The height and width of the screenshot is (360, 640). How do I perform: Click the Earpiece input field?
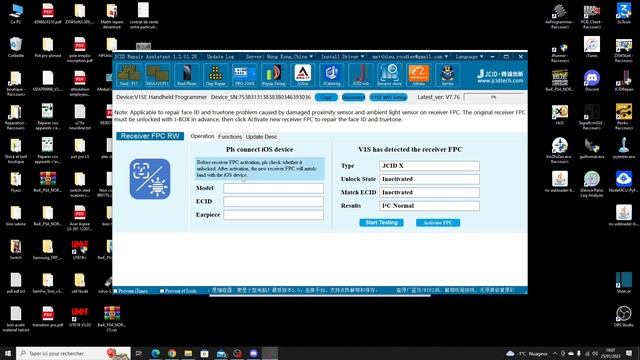[x=273, y=215]
